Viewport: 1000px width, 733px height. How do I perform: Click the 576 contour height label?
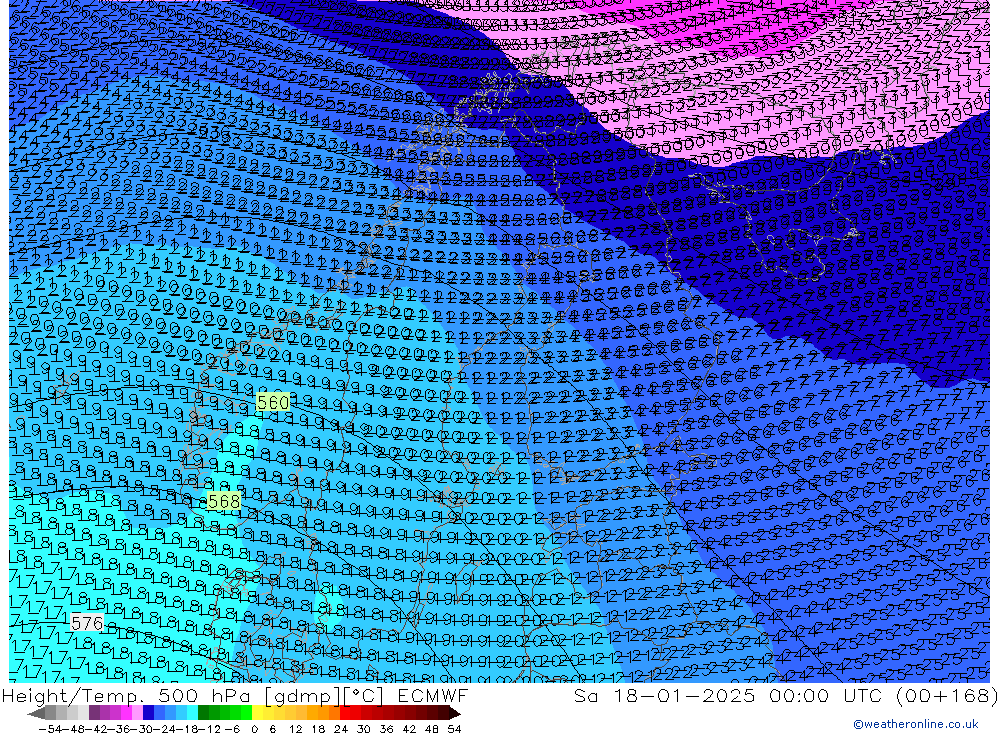coord(87,623)
